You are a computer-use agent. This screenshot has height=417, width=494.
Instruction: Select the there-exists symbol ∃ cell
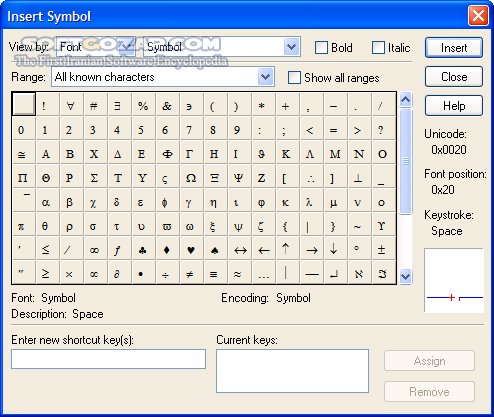[120, 104]
